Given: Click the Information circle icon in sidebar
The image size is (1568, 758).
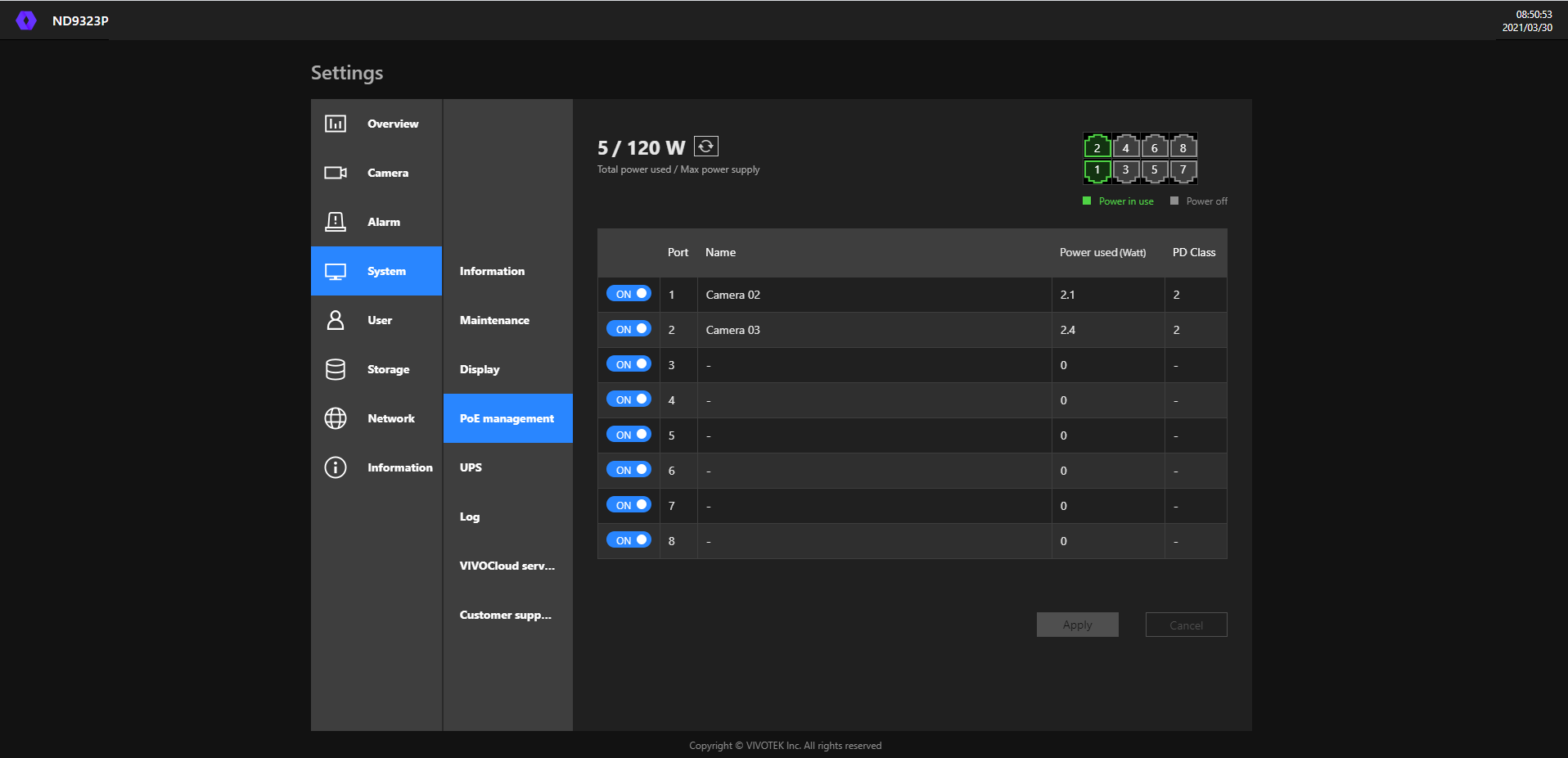Looking at the screenshot, I should (336, 467).
